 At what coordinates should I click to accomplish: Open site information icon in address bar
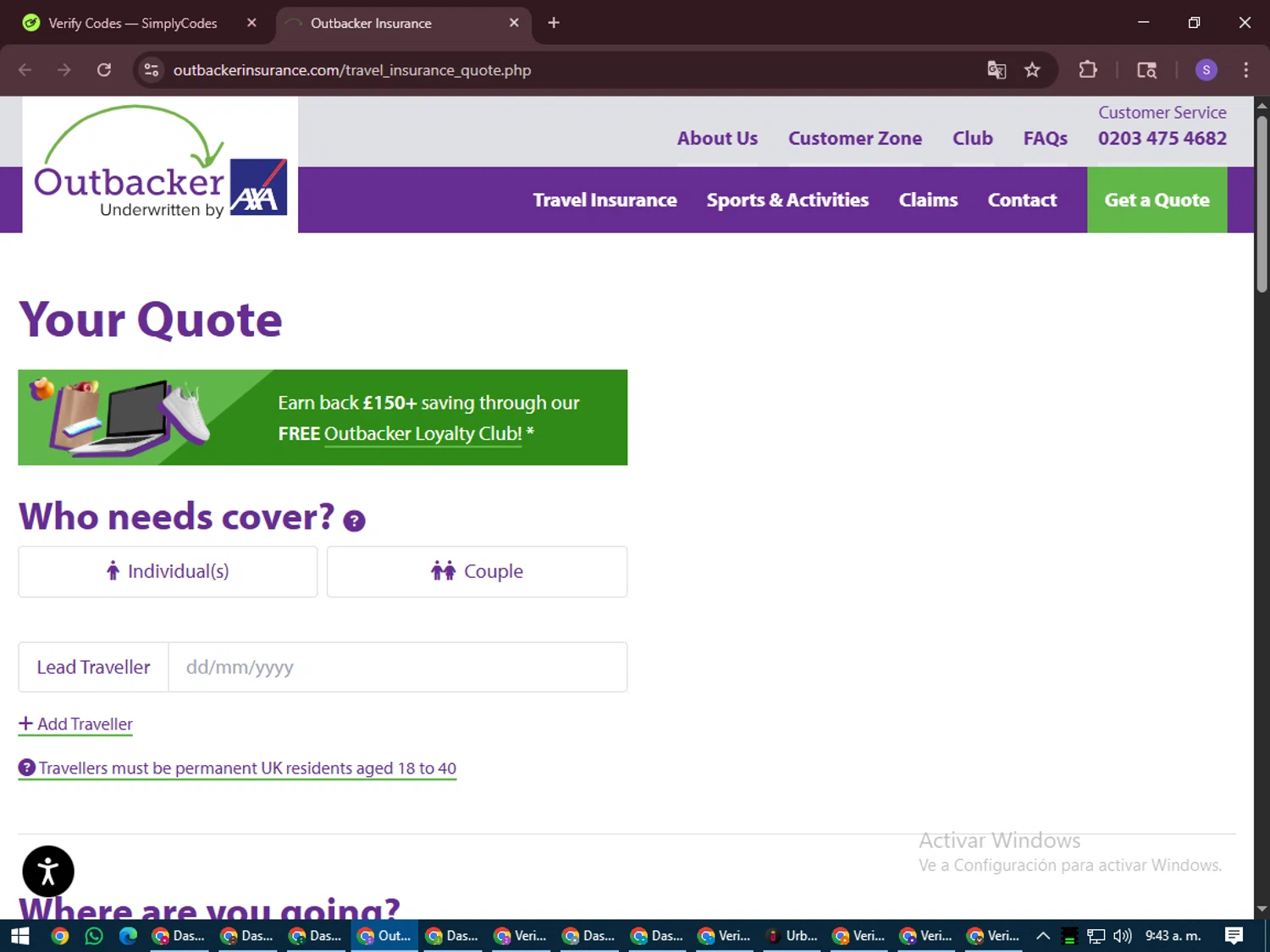(x=152, y=70)
